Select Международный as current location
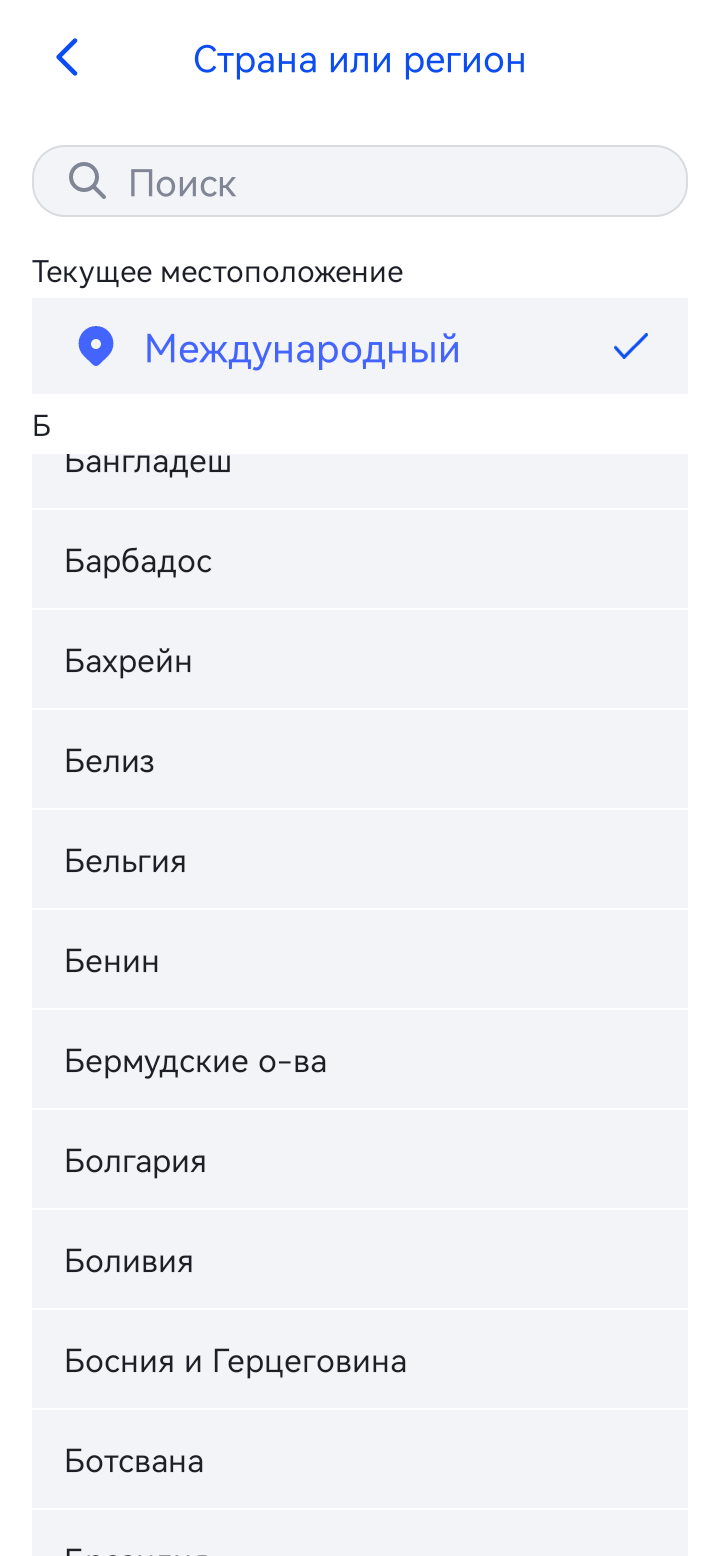Image resolution: width=719 pixels, height=1556 pixels. [x=360, y=346]
